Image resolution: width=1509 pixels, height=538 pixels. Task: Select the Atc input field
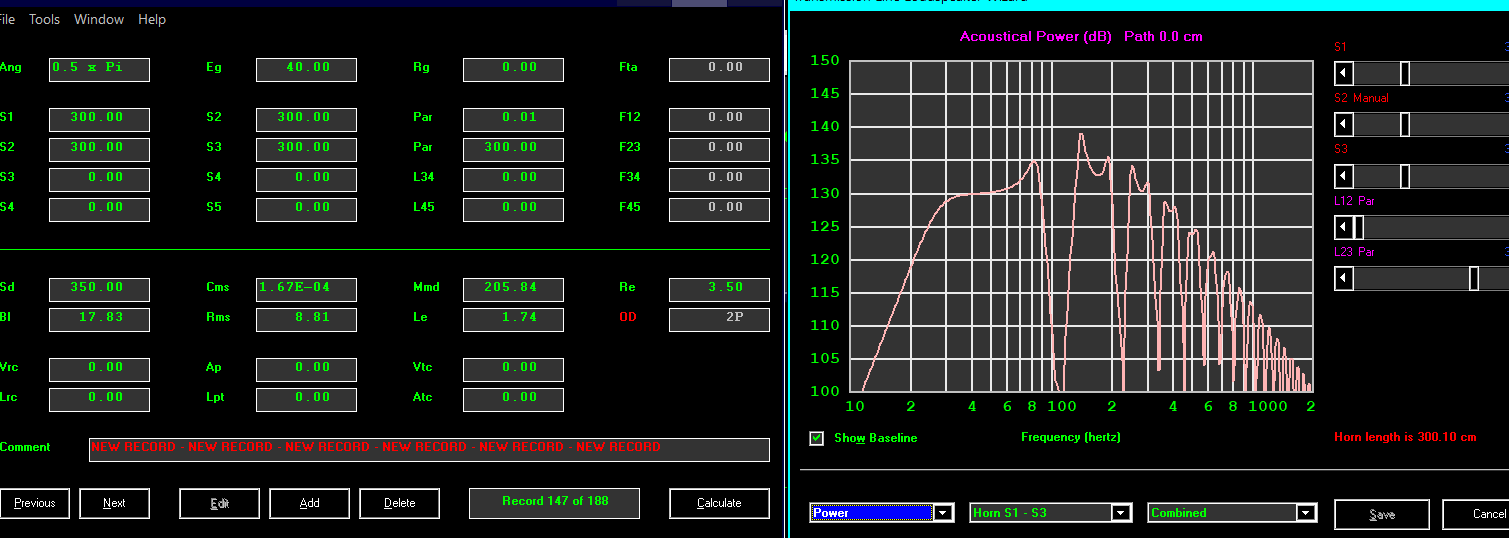(513, 399)
